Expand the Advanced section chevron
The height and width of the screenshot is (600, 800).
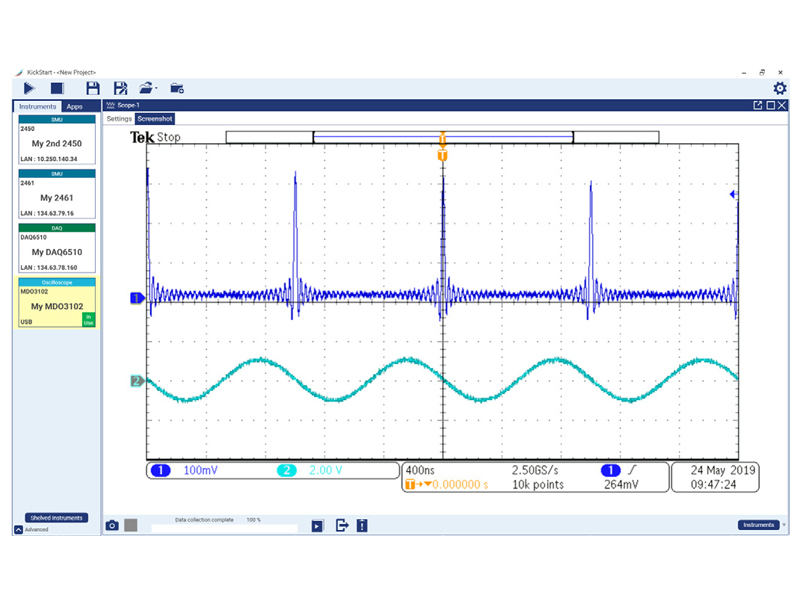[19, 530]
